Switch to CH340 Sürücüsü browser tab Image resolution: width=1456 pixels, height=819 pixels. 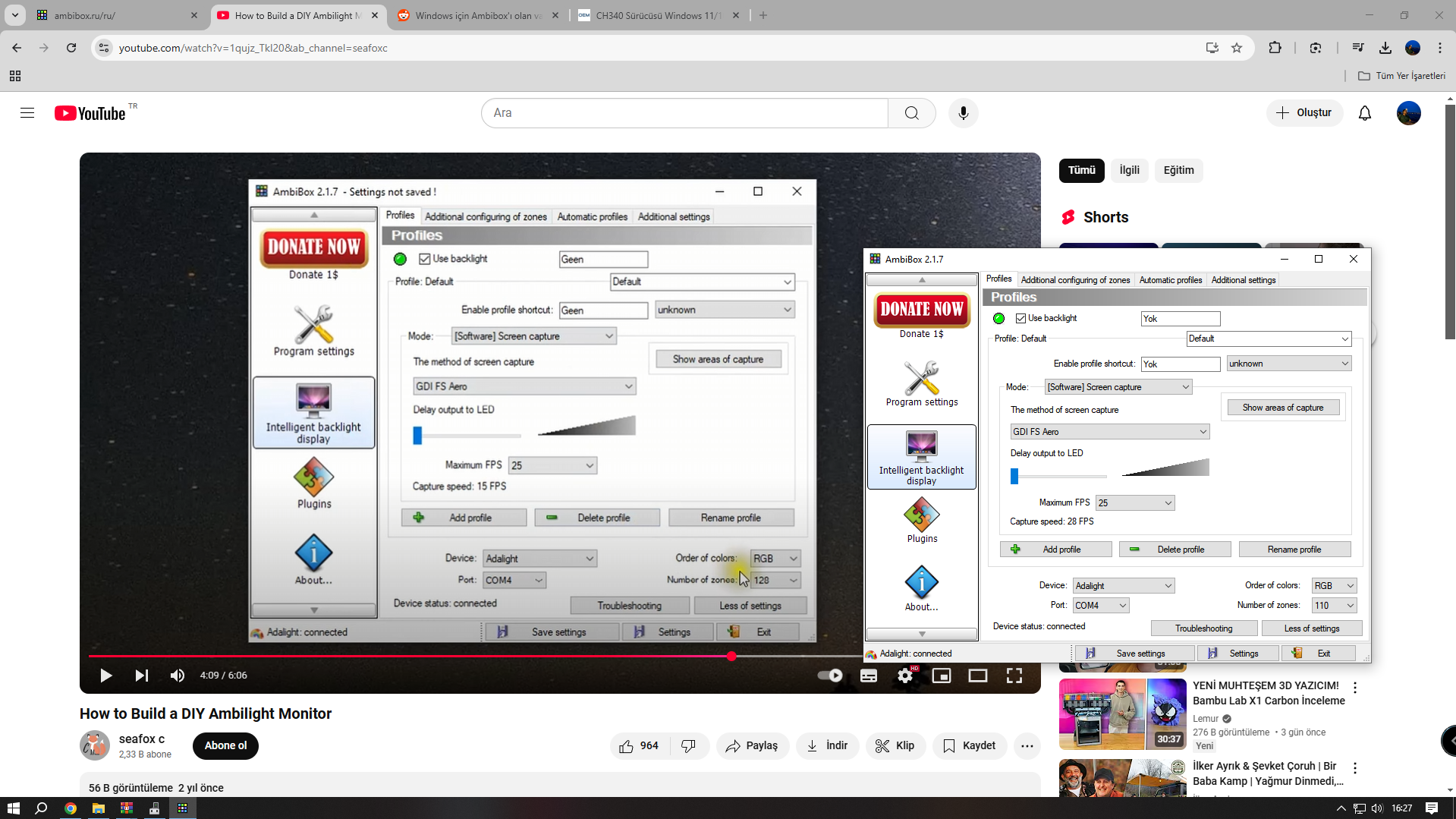pyautogui.click(x=659, y=15)
